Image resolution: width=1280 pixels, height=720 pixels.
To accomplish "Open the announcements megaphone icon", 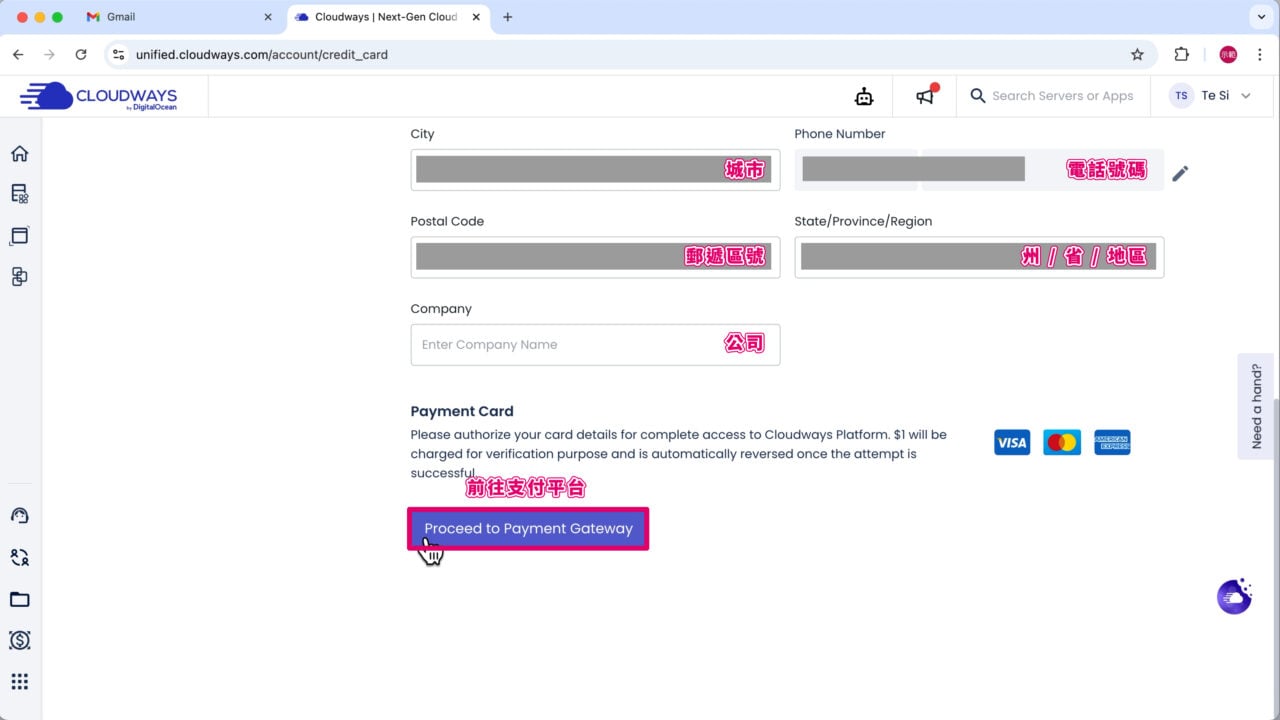I will [926, 96].
